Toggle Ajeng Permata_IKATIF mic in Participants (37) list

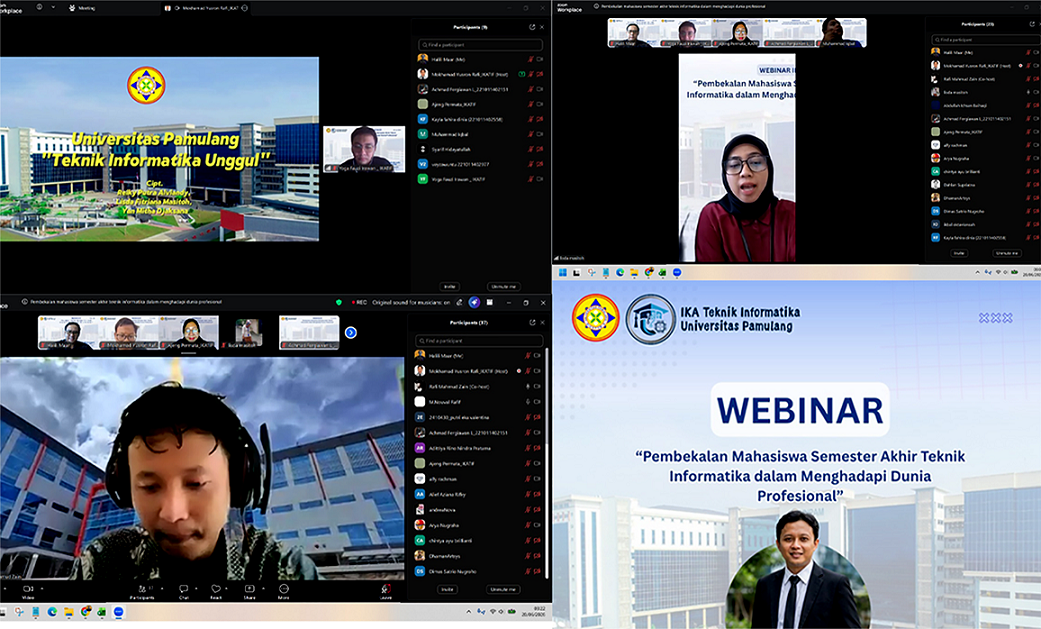528,464
